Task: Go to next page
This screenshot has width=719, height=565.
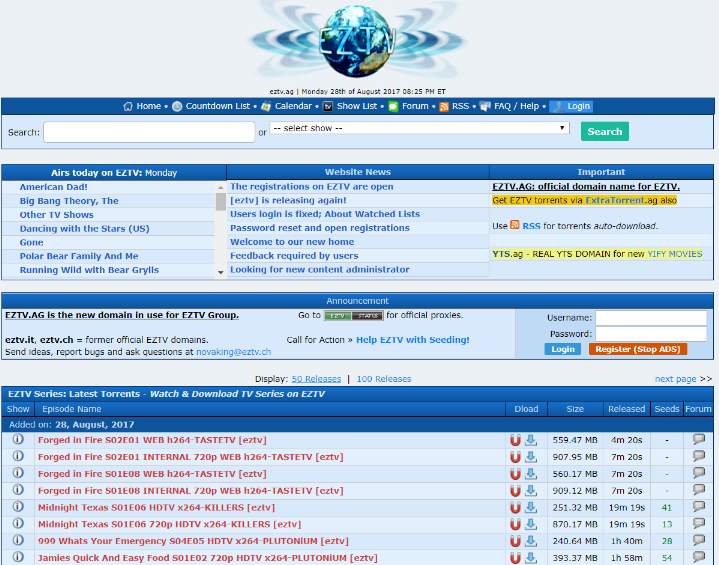Action: [x=675, y=379]
